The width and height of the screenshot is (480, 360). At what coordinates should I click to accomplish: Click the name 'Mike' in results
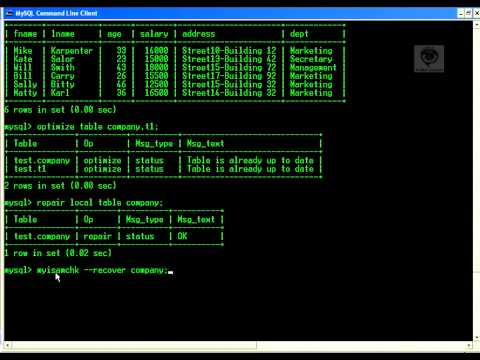click(x=23, y=51)
